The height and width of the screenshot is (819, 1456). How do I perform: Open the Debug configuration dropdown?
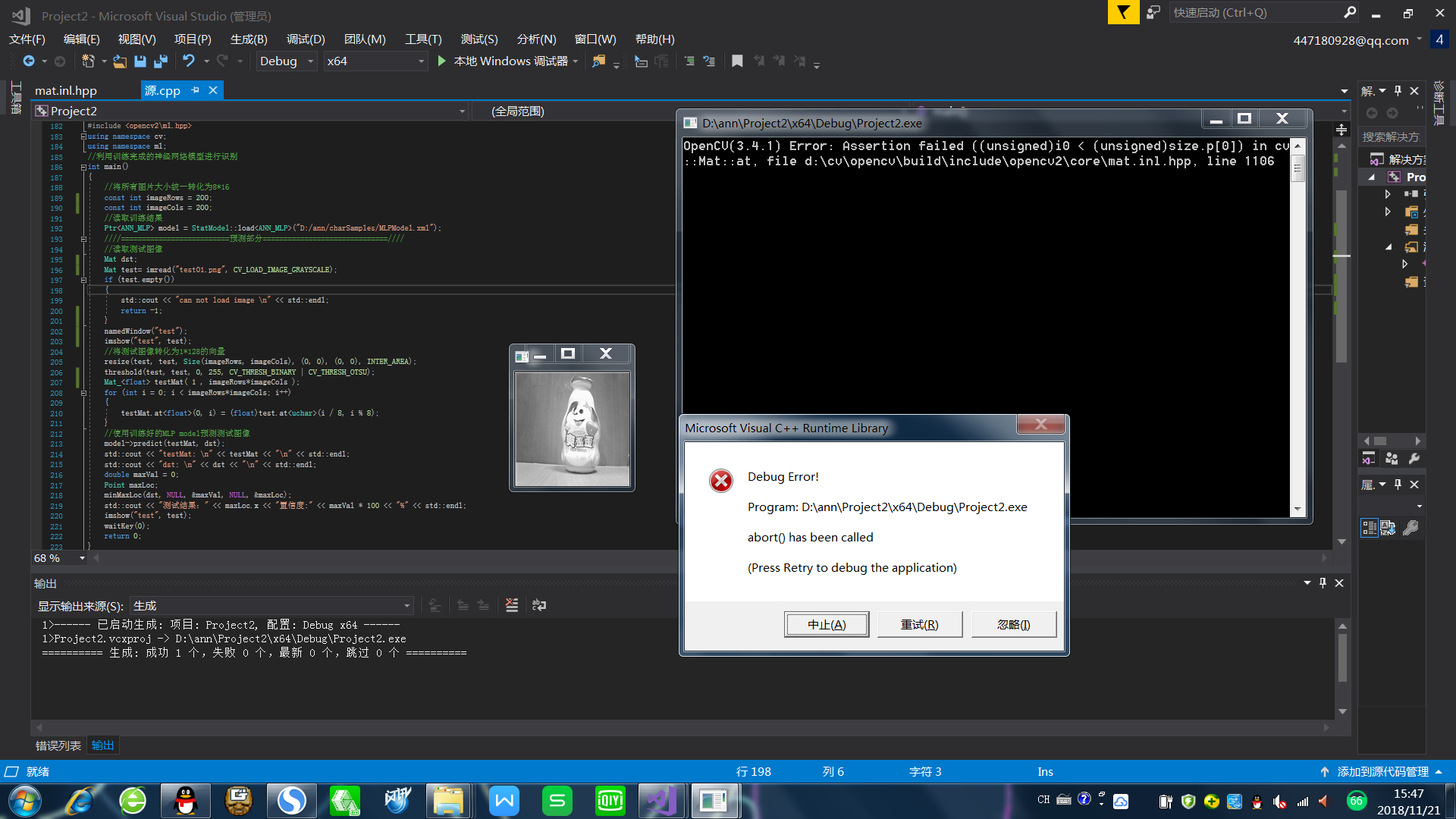pos(311,61)
